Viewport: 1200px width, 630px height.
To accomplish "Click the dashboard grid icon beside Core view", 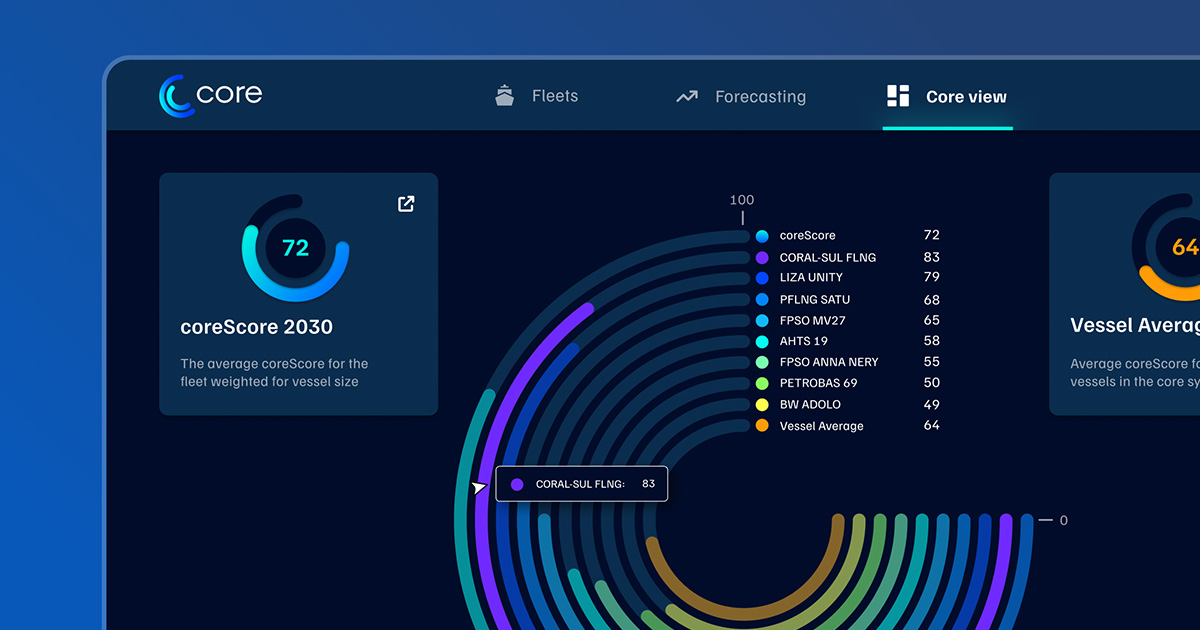I will tap(898, 96).
